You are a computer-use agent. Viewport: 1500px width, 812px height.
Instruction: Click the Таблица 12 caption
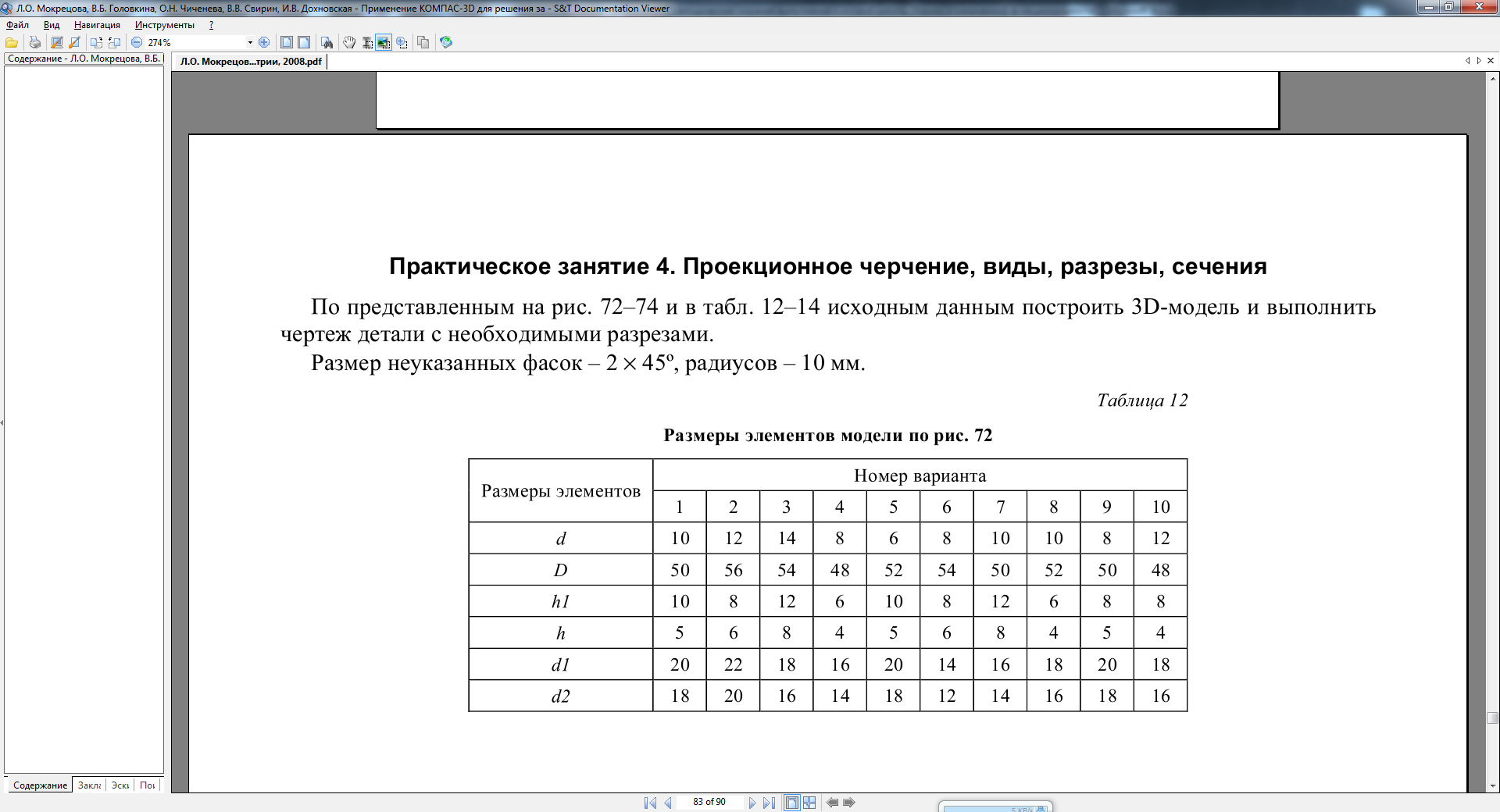pyautogui.click(x=1142, y=401)
